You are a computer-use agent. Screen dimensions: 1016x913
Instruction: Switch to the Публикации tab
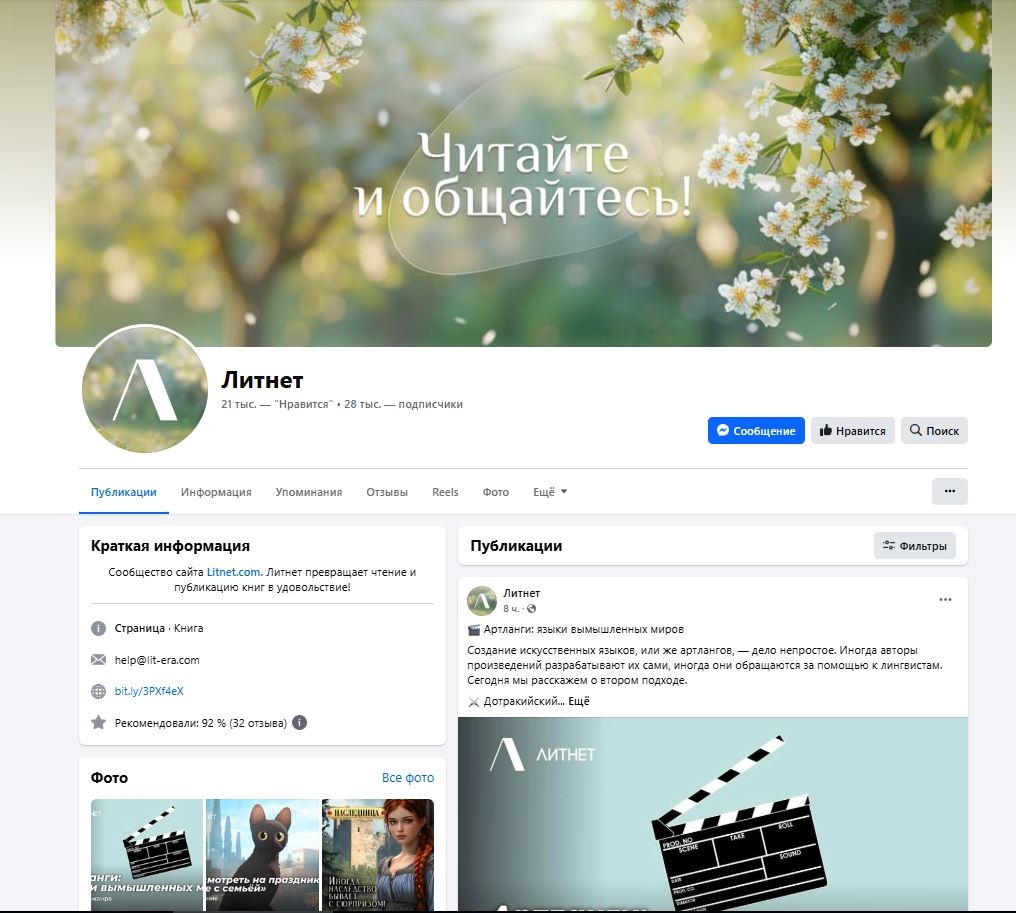point(123,492)
